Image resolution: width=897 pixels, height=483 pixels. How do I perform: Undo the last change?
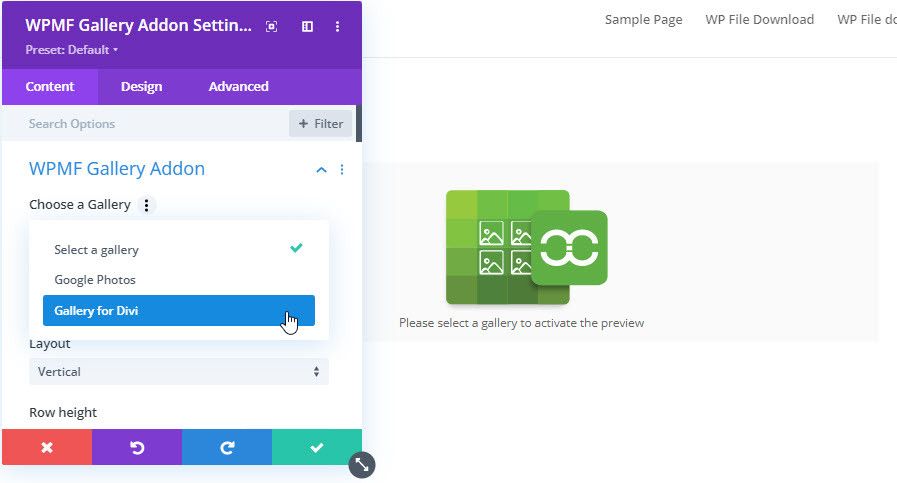click(137, 447)
